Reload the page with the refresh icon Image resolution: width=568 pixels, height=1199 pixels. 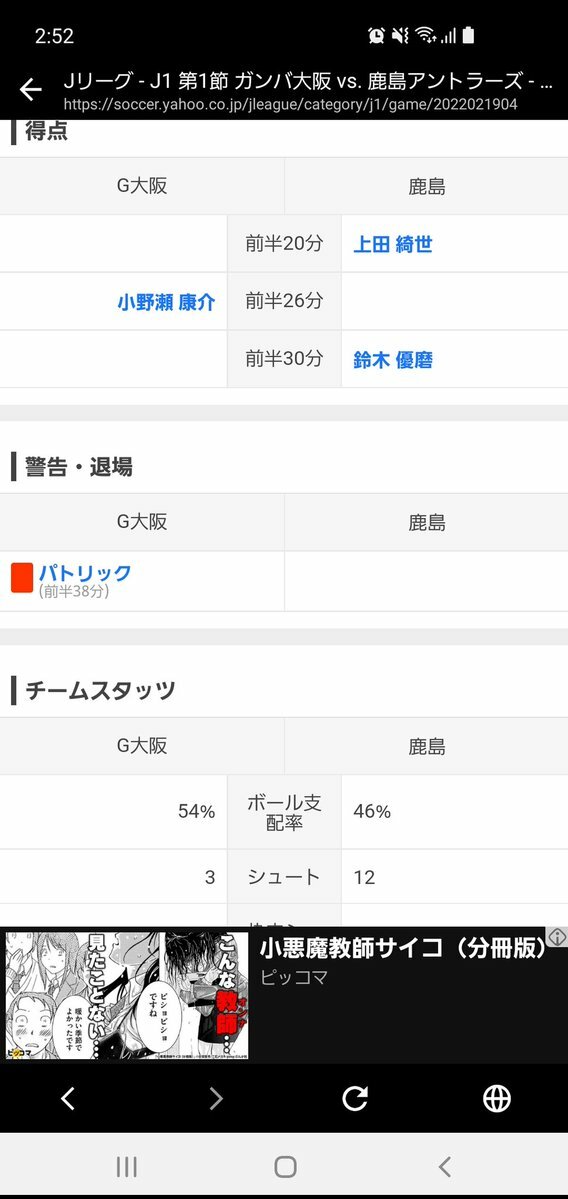coord(355,1099)
